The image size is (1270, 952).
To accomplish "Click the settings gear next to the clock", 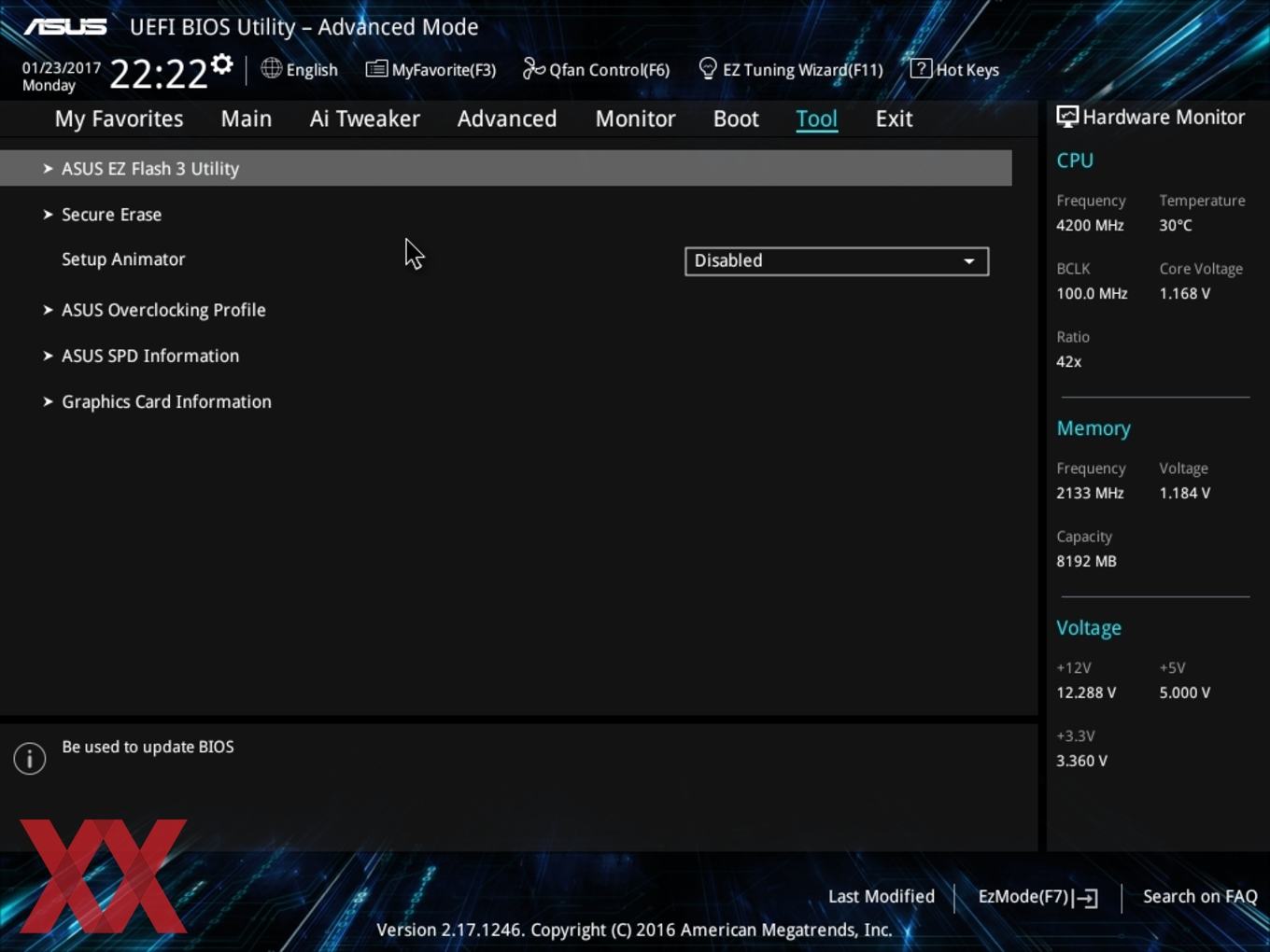I will 221,64.
